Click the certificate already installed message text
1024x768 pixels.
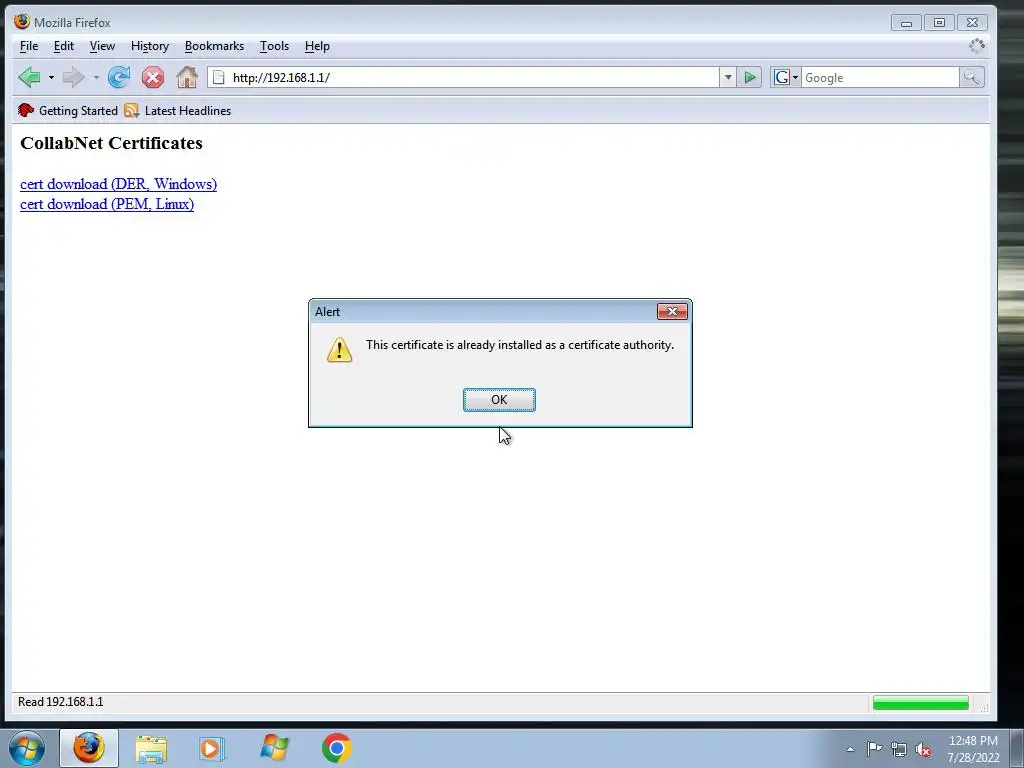tap(520, 345)
